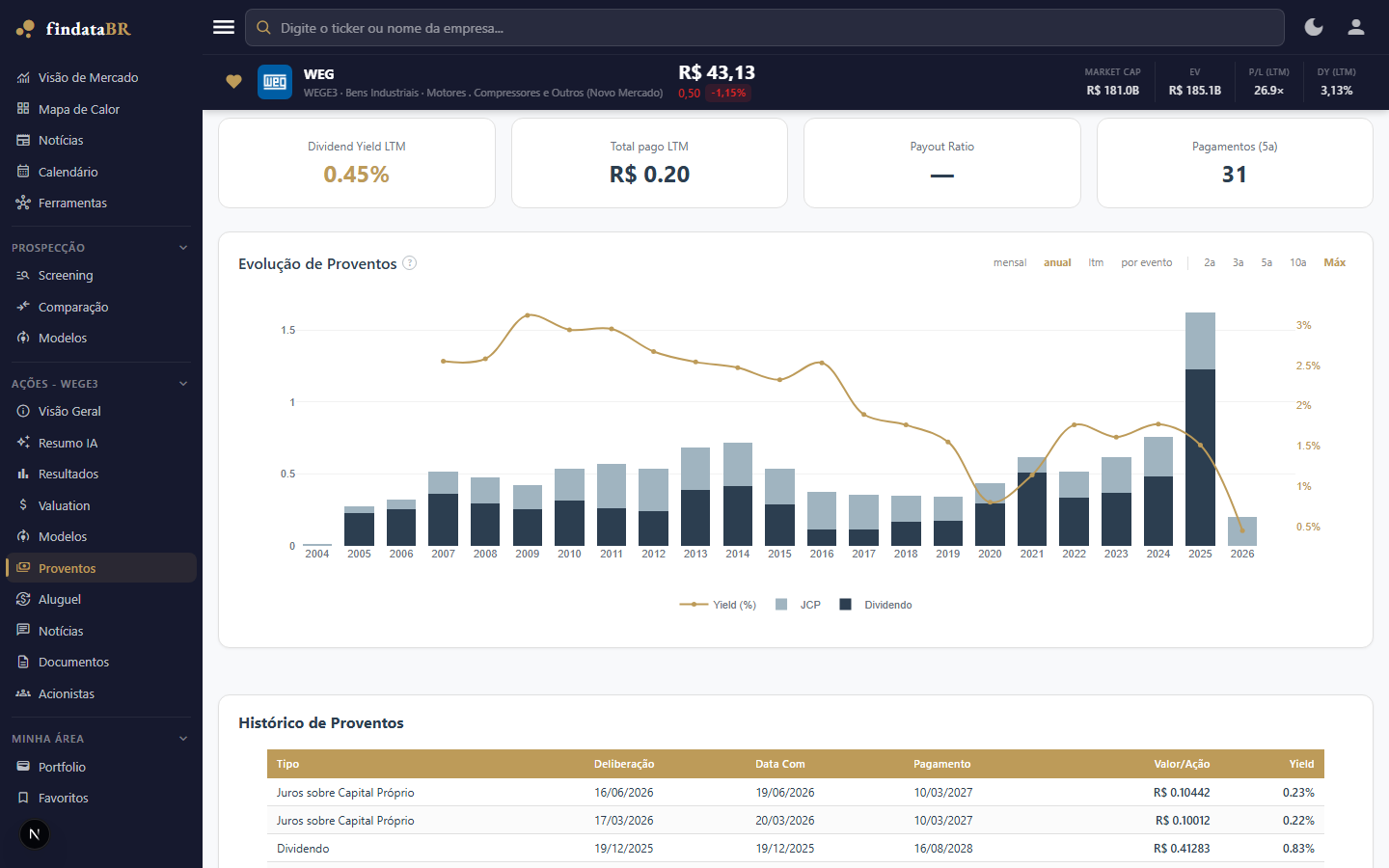Click the help icon beside Evolução de Proventos
This screenshot has height=868, width=1389.
410,263
